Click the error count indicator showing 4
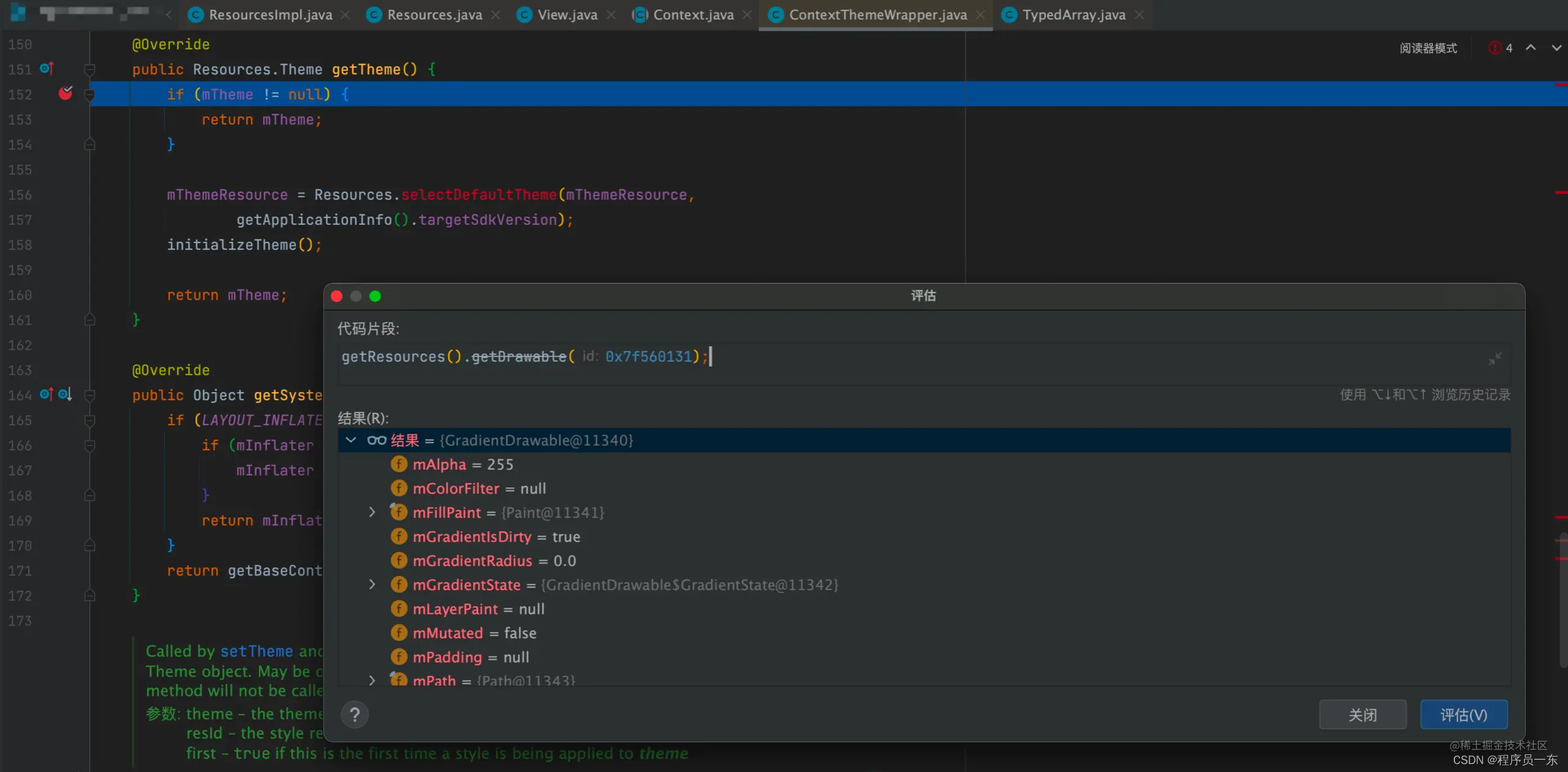The width and height of the screenshot is (1568, 772). [1501, 48]
